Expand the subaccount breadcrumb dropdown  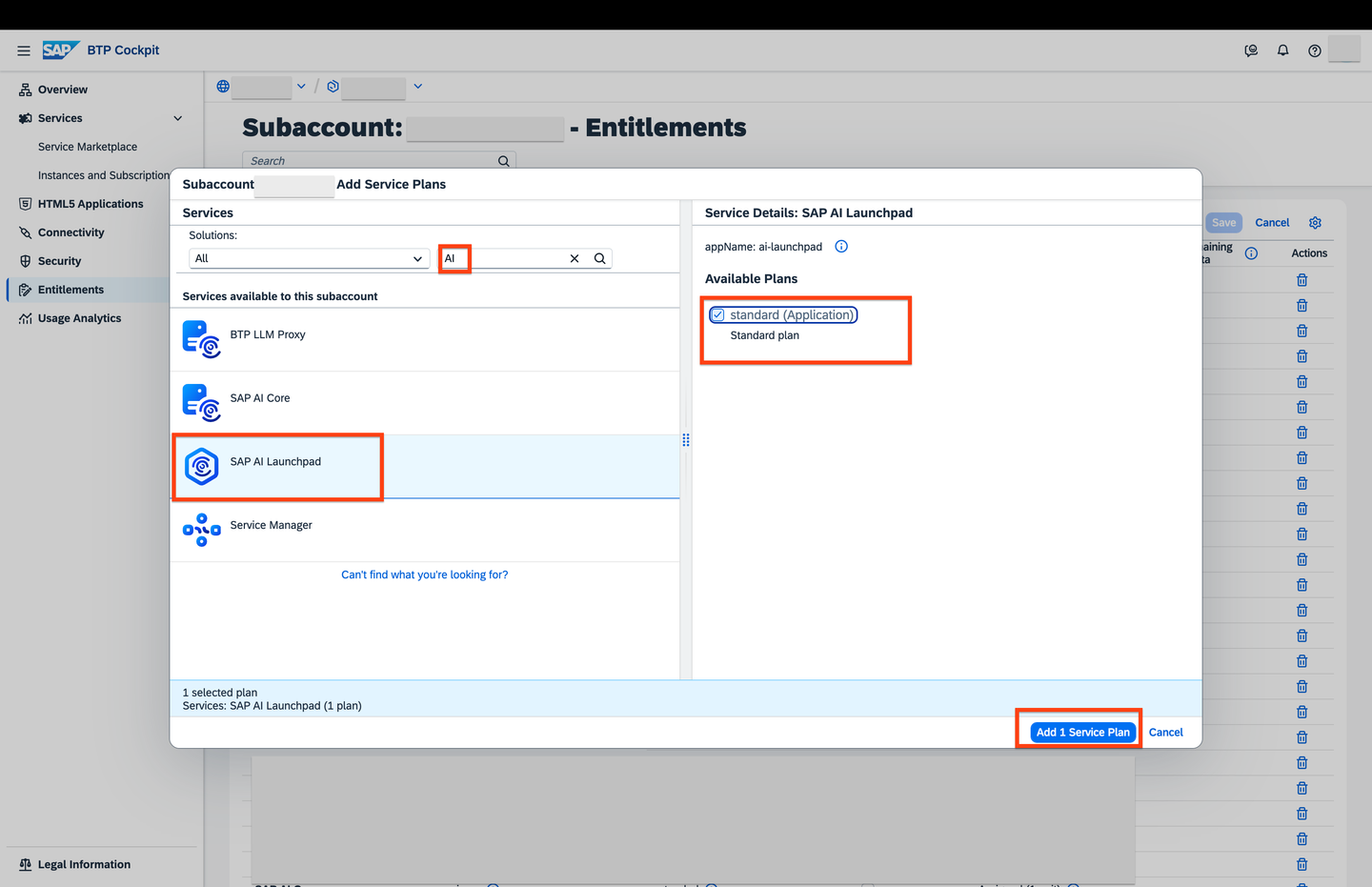point(417,86)
